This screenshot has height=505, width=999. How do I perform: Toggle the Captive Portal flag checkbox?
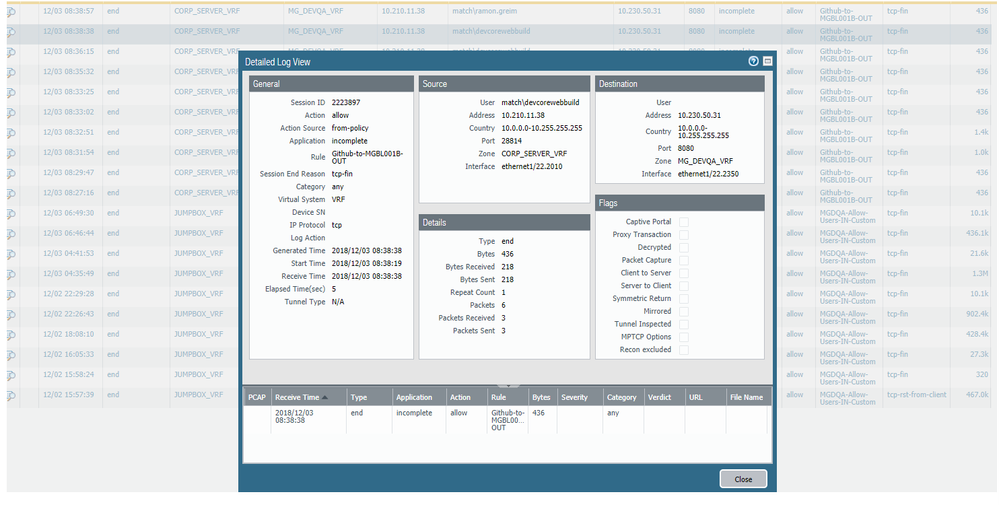(x=684, y=222)
